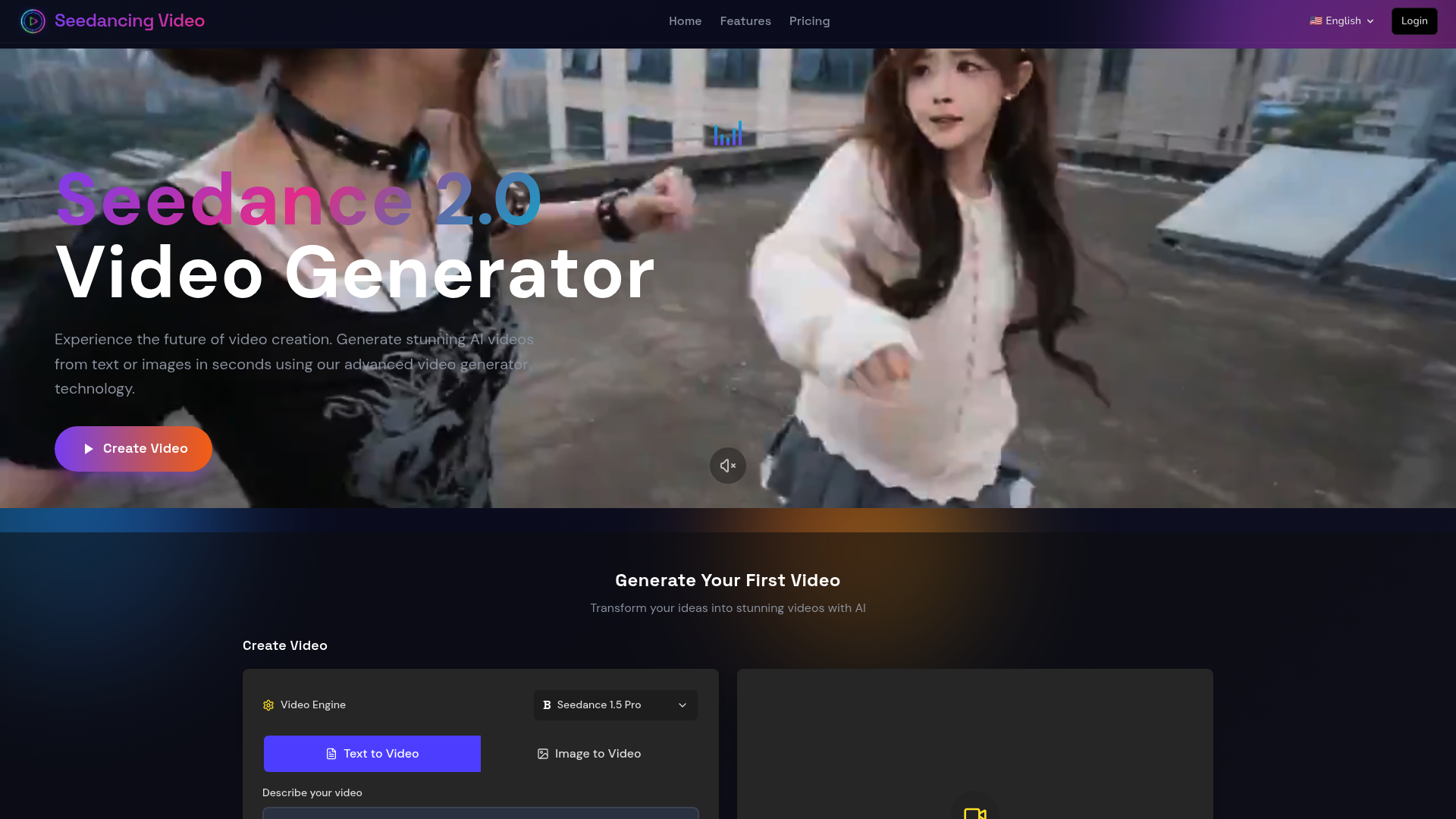The width and height of the screenshot is (1456, 819).
Task: Click the Home navigation link
Action: tap(685, 21)
